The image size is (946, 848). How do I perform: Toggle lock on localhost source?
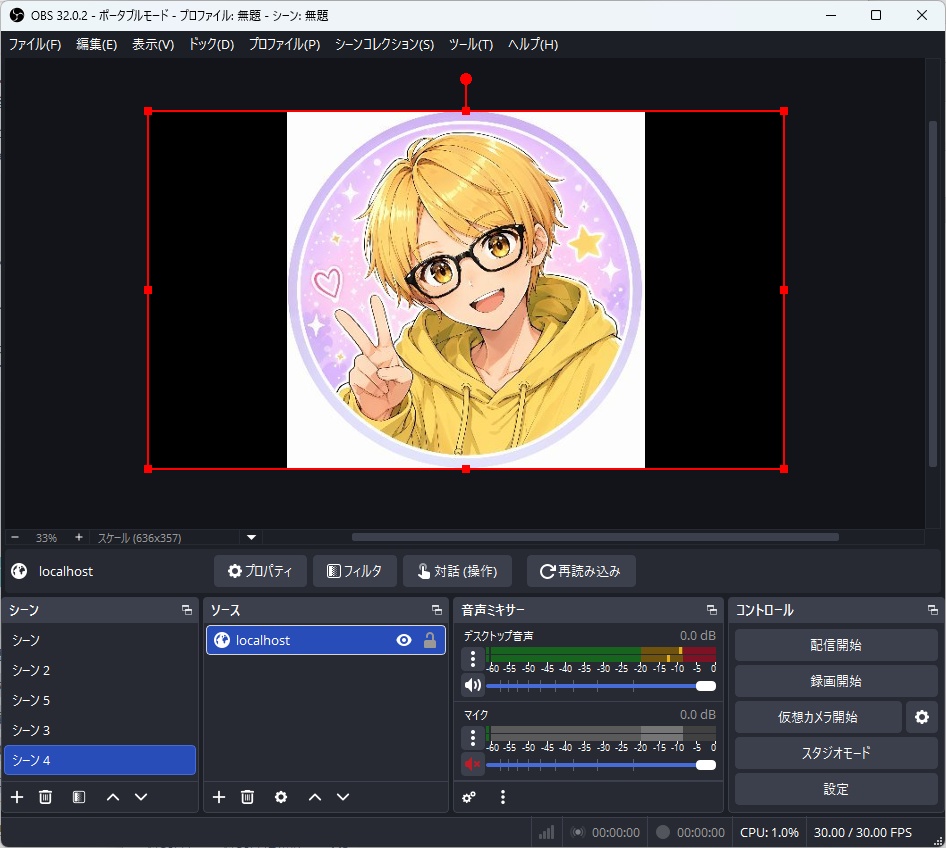(x=430, y=640)
